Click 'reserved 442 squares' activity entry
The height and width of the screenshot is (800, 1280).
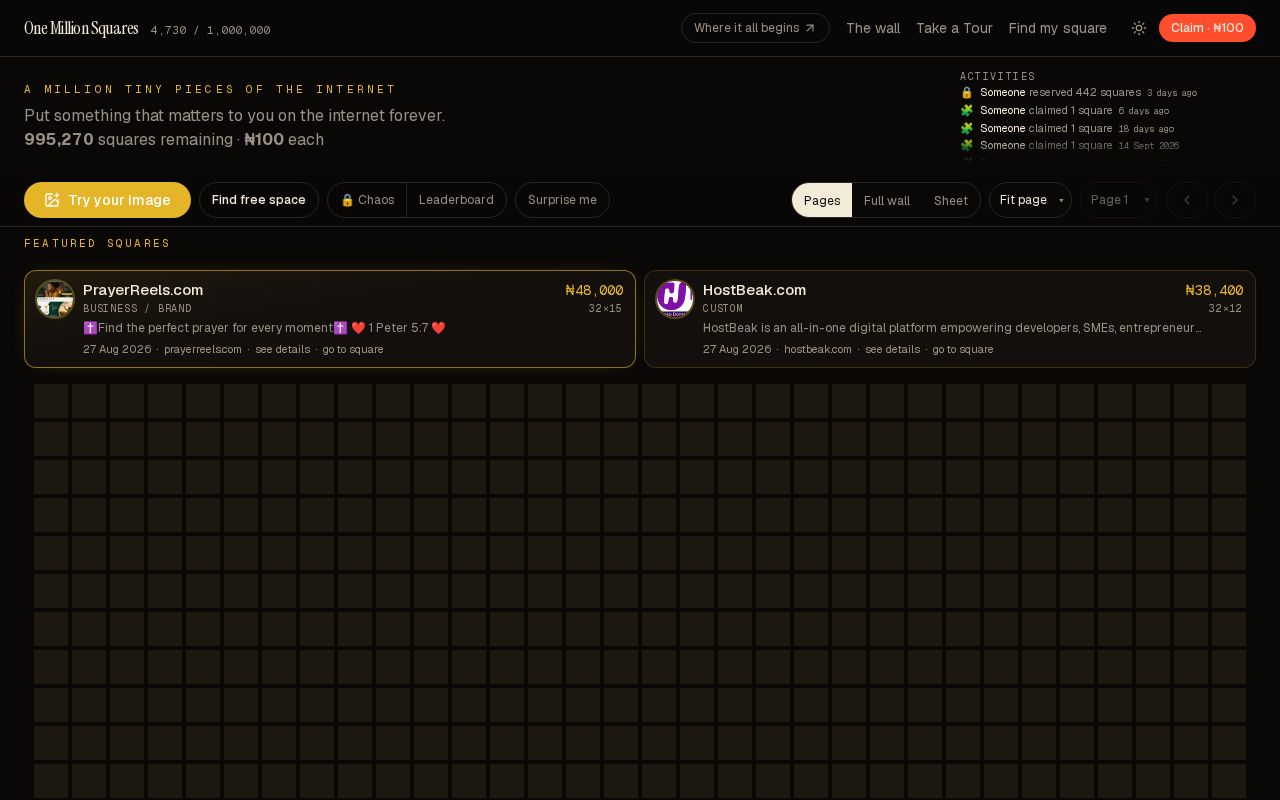tap(1078, 92)
